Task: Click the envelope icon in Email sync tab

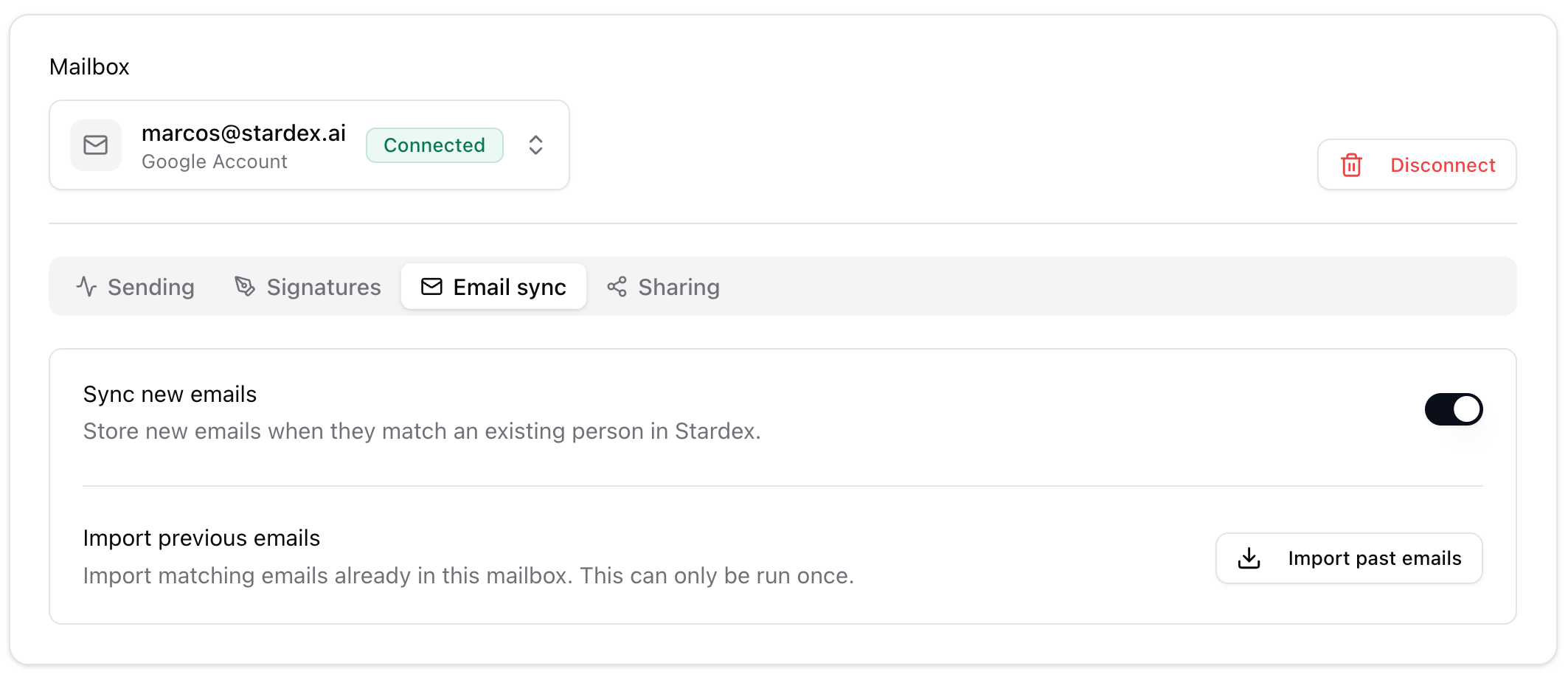Action: coord(432,287)
